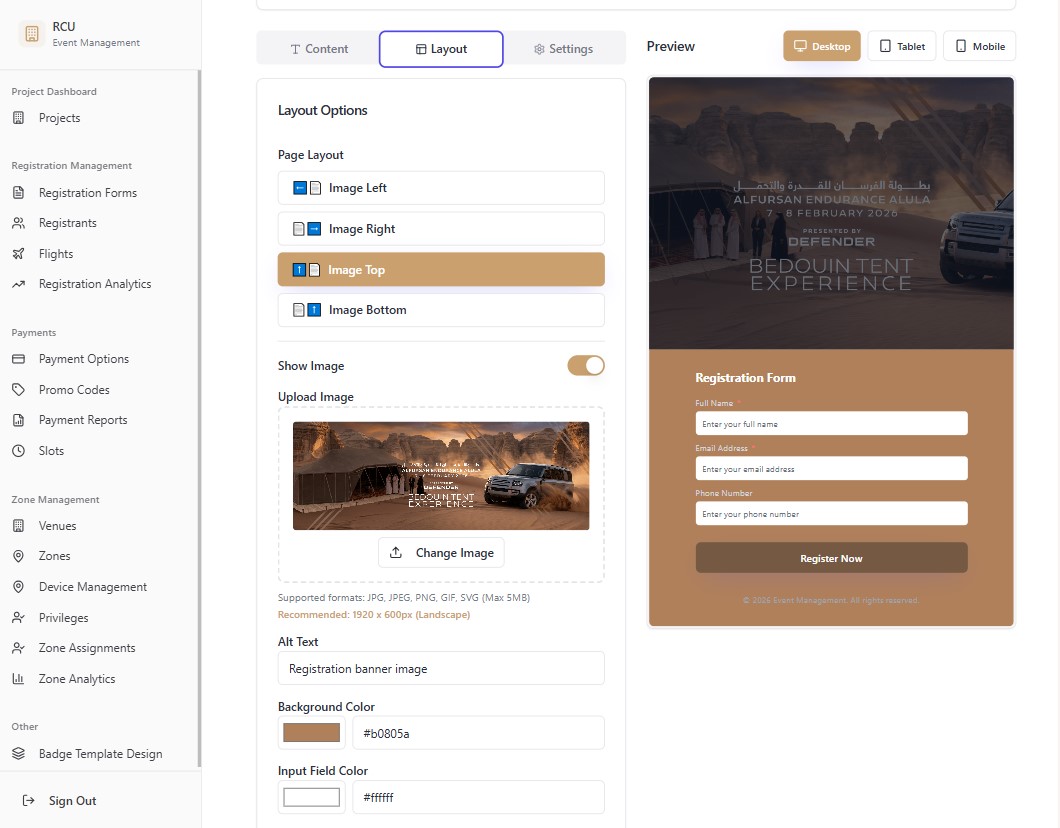Click the Alt Text input field

click(441, 668)
